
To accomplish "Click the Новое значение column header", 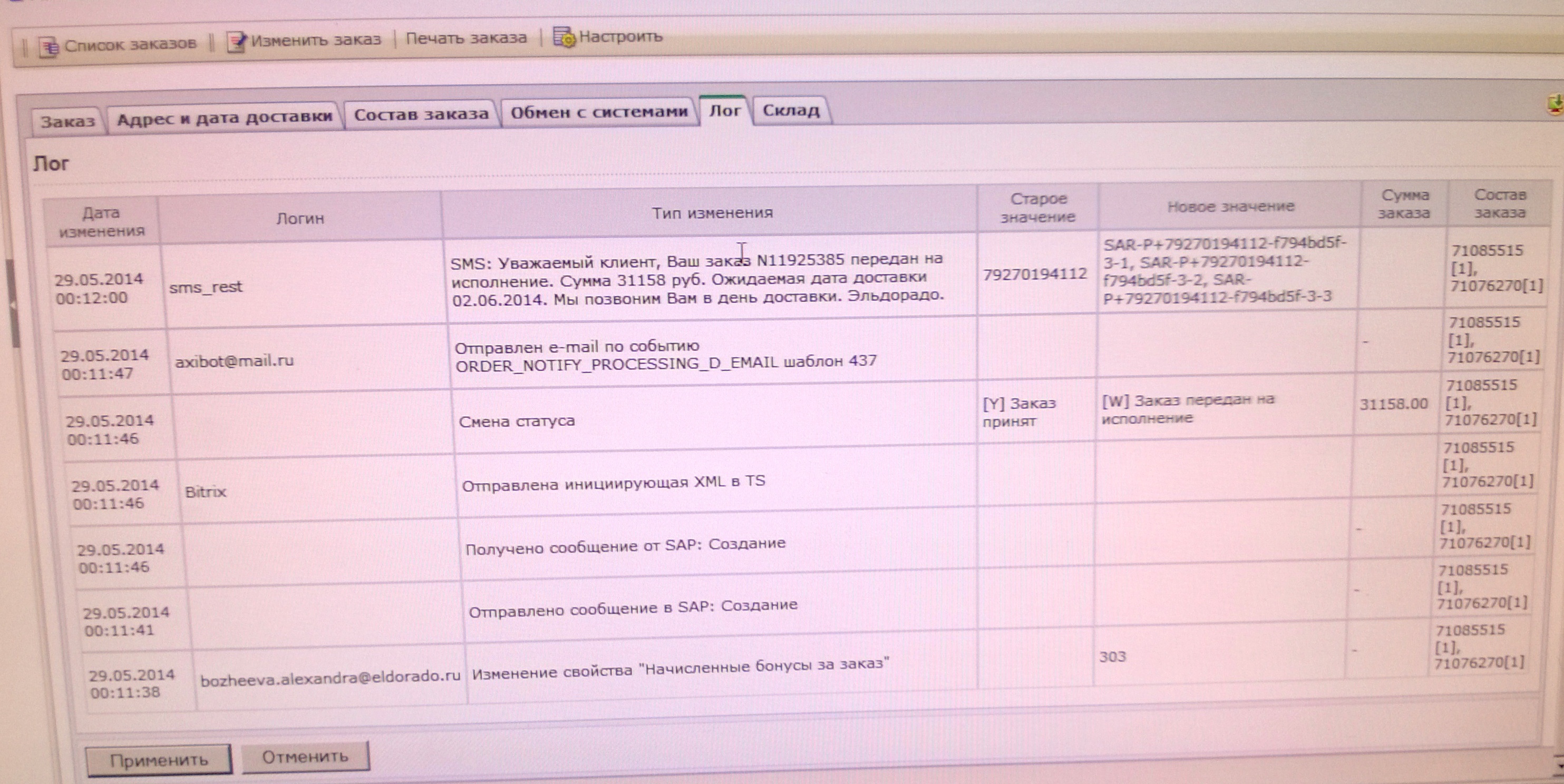I will pyautogui.click(x=1230, y=207).
